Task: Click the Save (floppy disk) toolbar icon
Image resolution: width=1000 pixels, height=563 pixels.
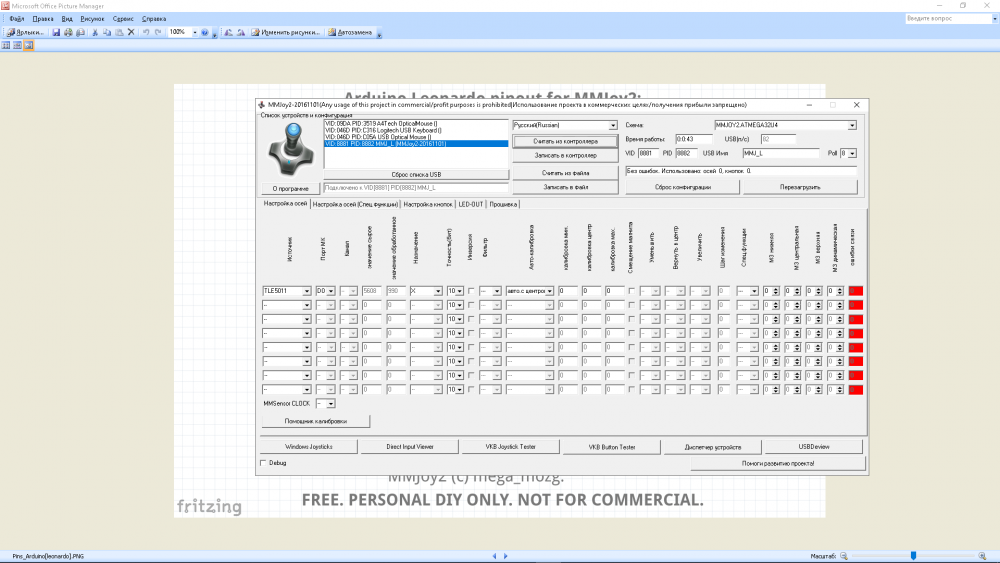Action: click(x=55, y=32)
